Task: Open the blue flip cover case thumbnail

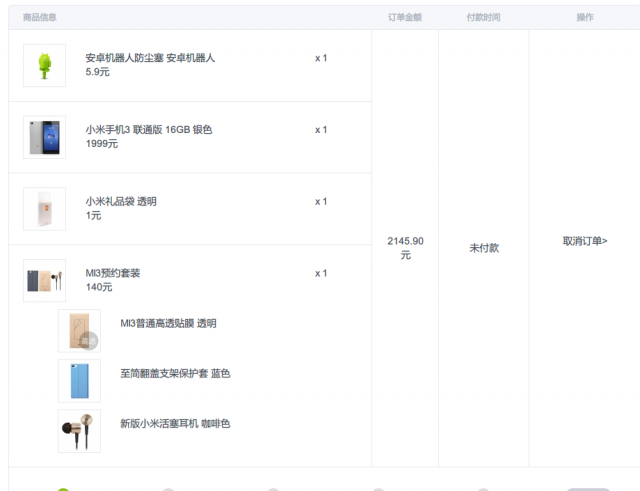Action: pyautogui.click(x=79, y=381)
